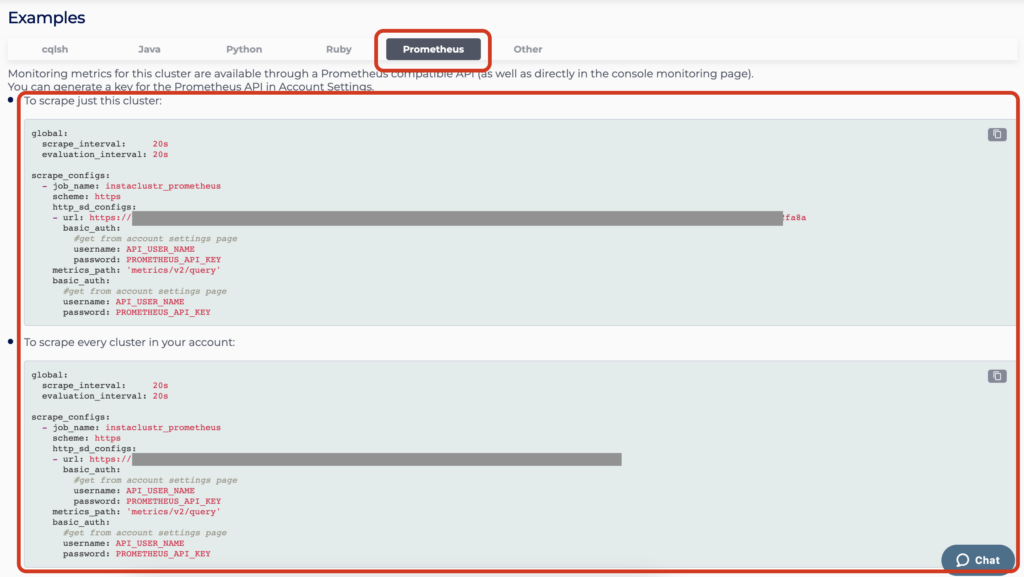Click "To scrape every cluster in your account" text
1024x577 pixels.
(x=130, y=342)
